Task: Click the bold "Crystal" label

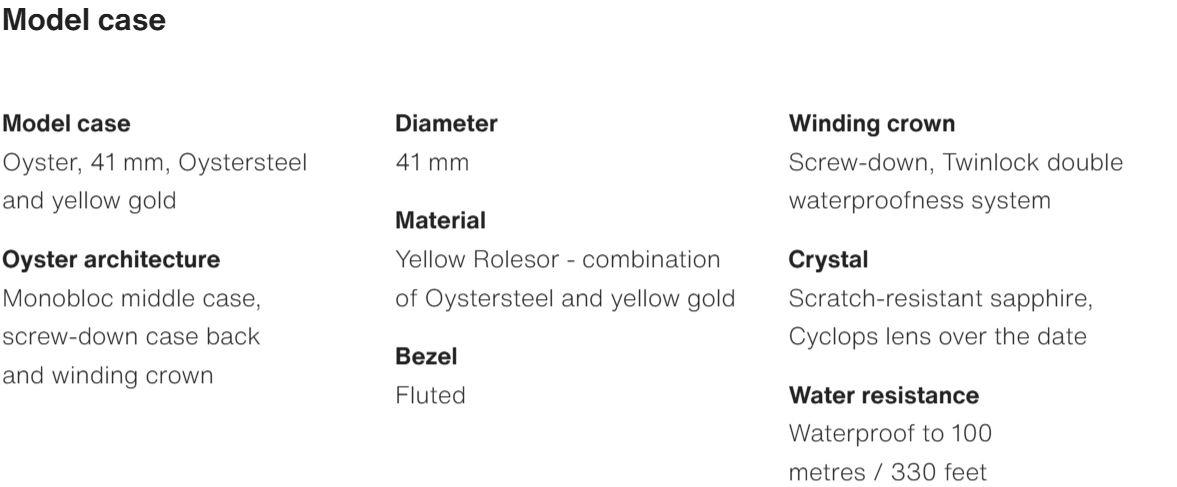Action: [828, 260]
